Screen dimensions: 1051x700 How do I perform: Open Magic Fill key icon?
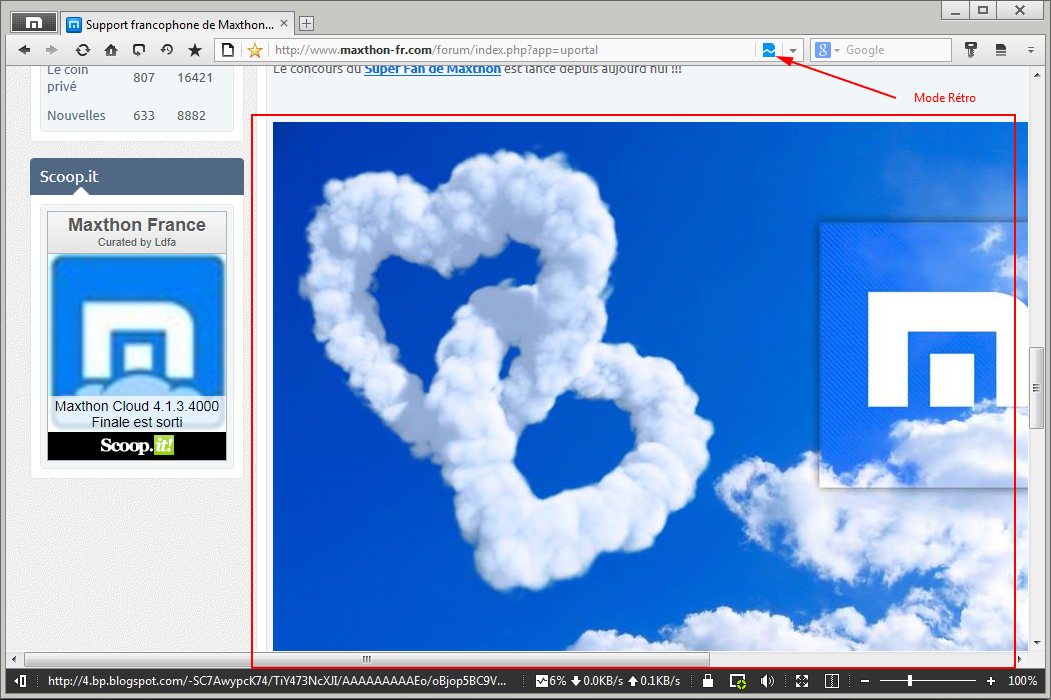pos(971,50)
